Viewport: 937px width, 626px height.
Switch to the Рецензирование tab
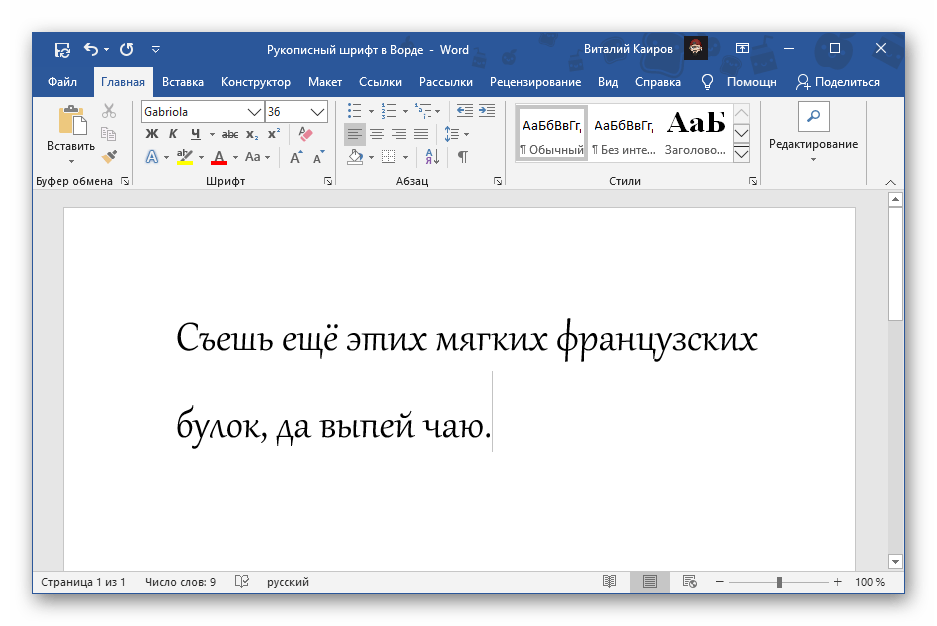pyautogui.click(x=535, y=82)
